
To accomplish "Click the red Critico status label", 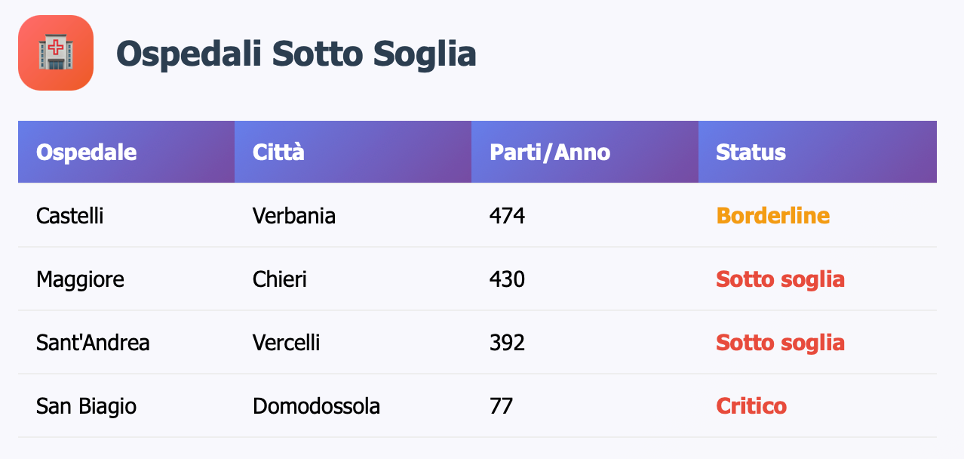I will (x=751, y=407).
